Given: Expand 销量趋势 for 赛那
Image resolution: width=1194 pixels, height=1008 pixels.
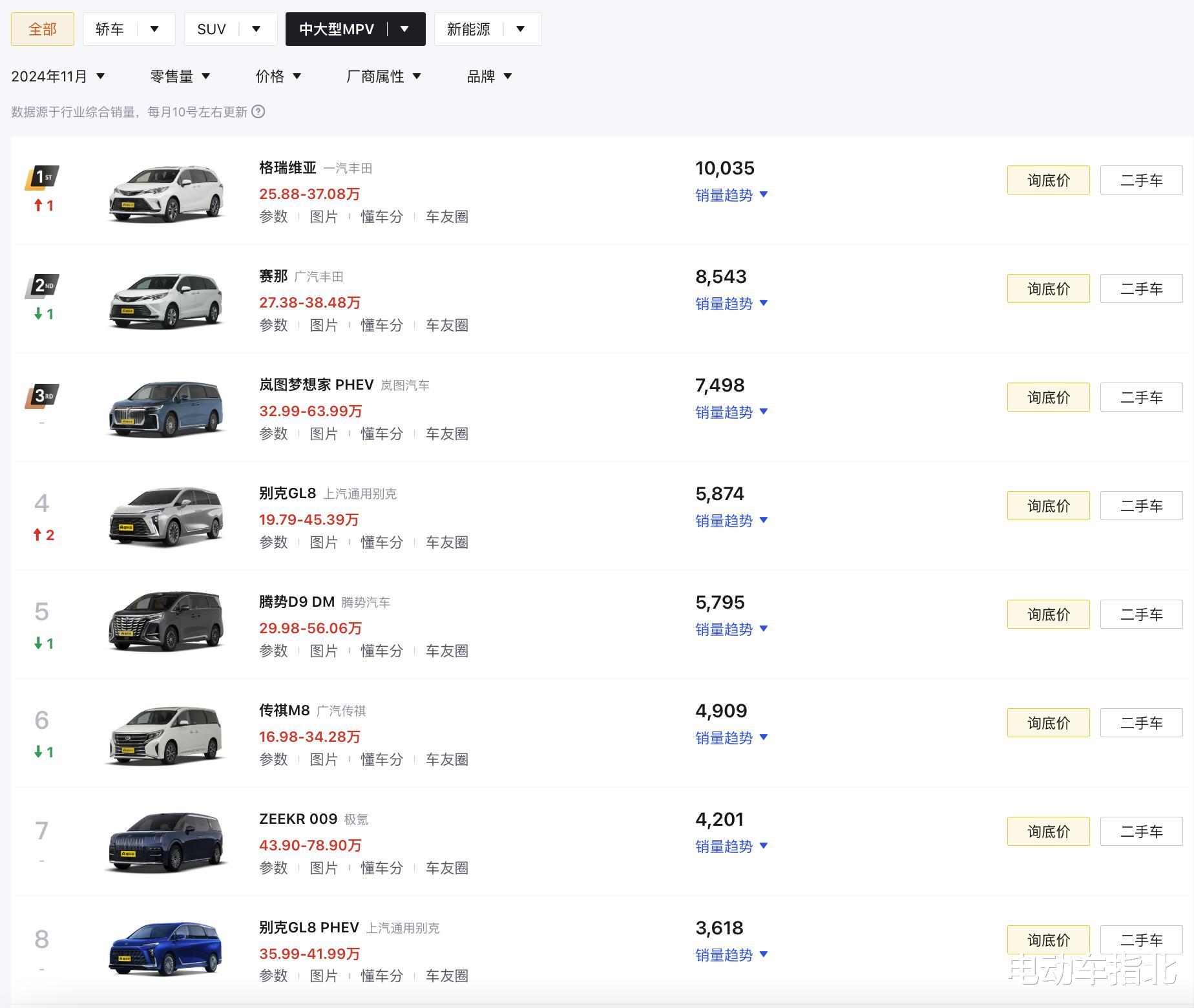Looking at the screenshot, I should [x=731, y=304].
